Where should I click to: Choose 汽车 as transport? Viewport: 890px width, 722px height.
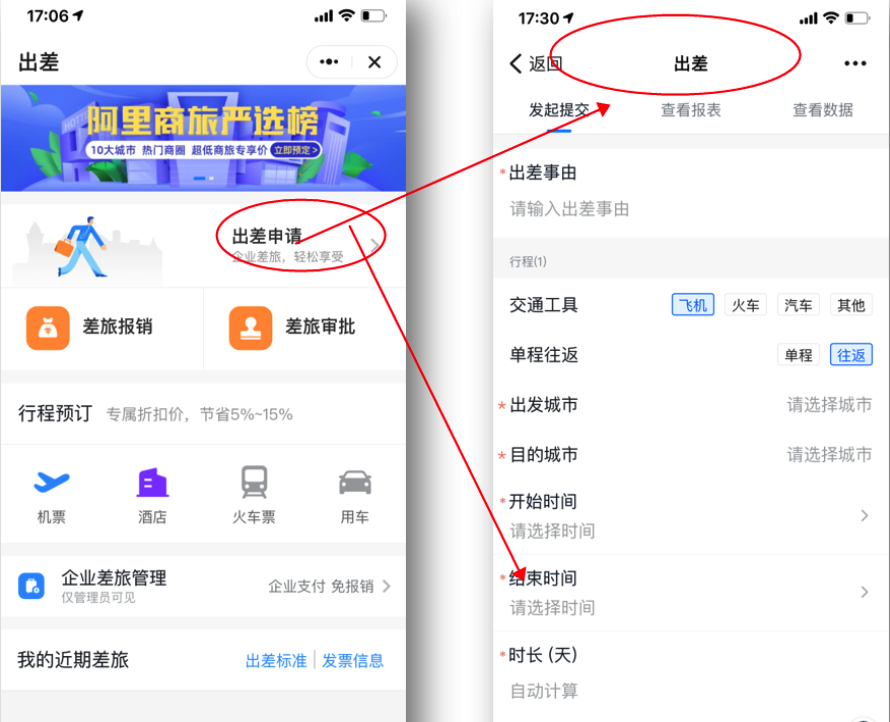(x=798, y=305)
